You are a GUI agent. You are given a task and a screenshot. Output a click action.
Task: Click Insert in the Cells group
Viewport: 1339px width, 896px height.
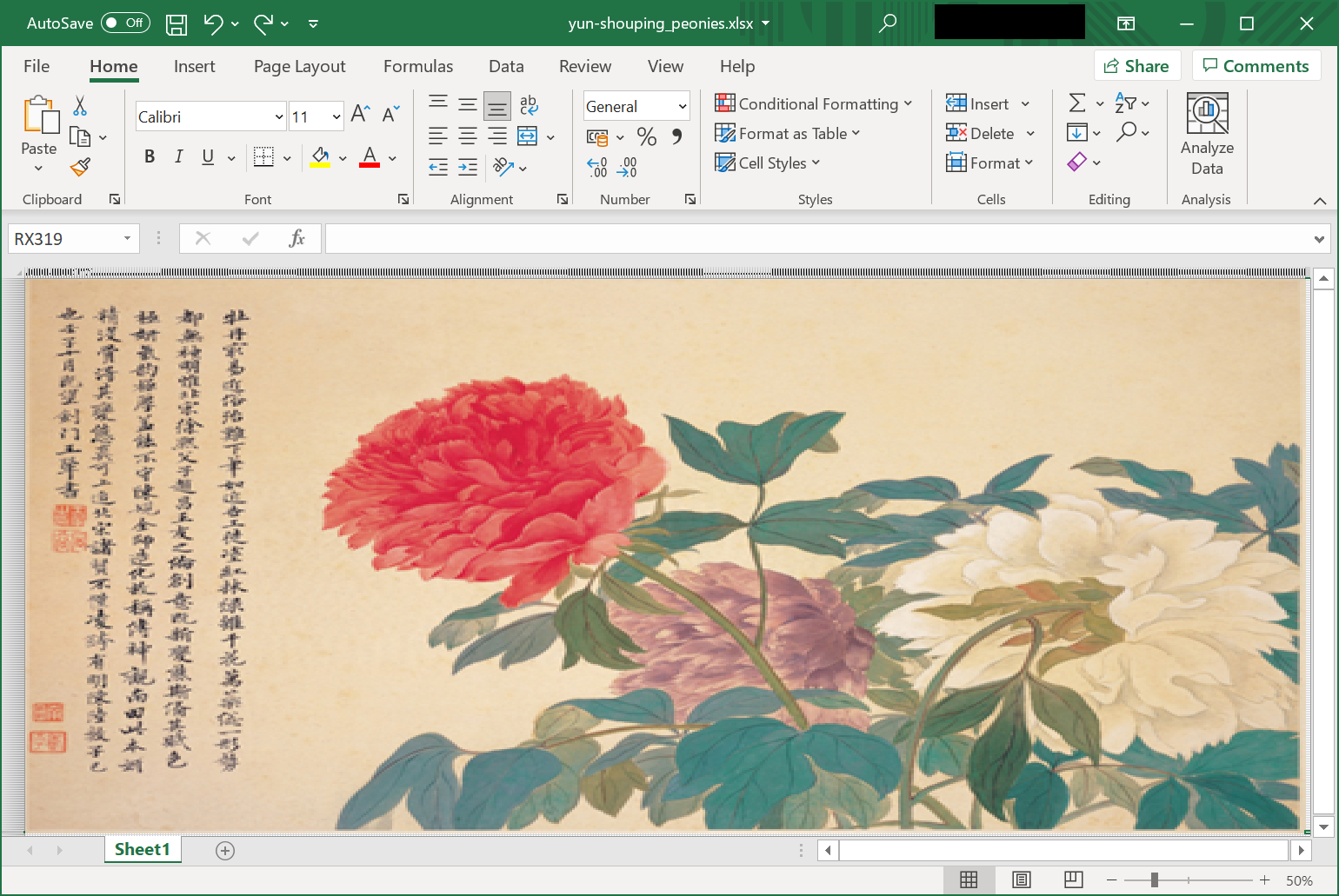point(988,103)
